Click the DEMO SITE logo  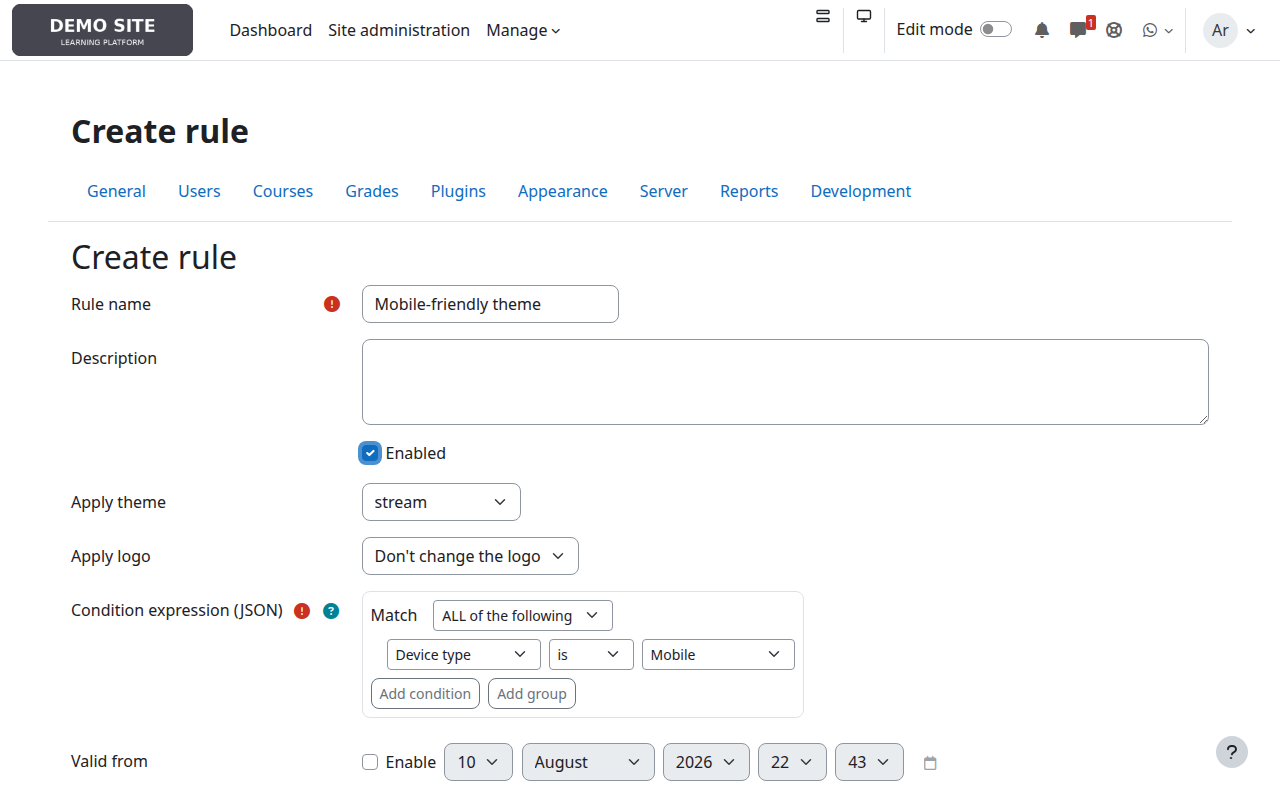tap(102, 30)
